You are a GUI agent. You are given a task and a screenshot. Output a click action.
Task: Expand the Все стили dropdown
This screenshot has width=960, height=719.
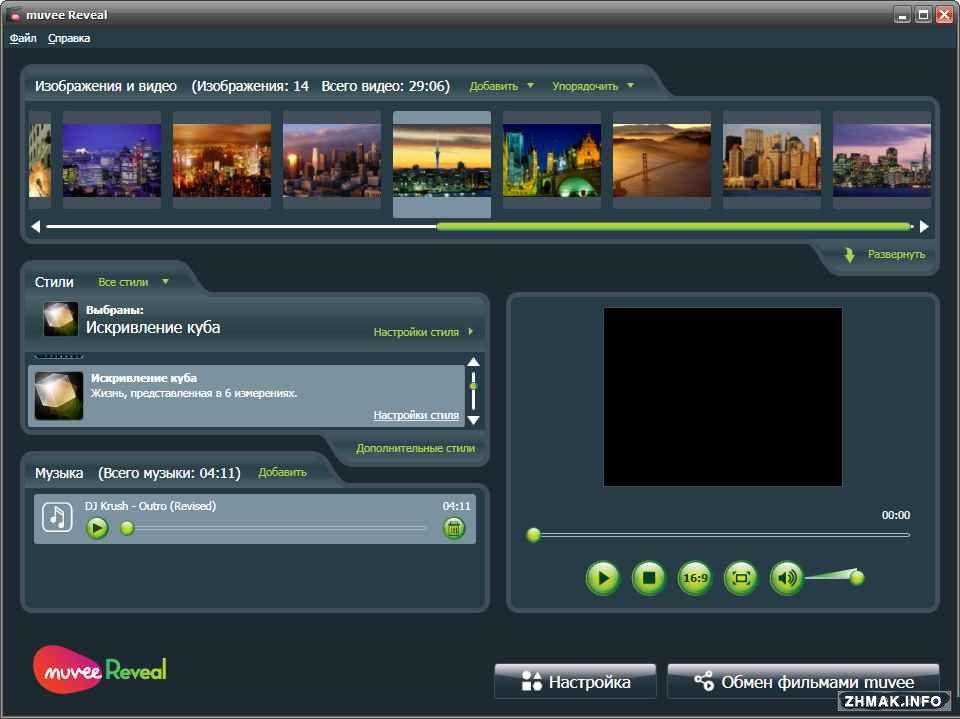[132, 282]
